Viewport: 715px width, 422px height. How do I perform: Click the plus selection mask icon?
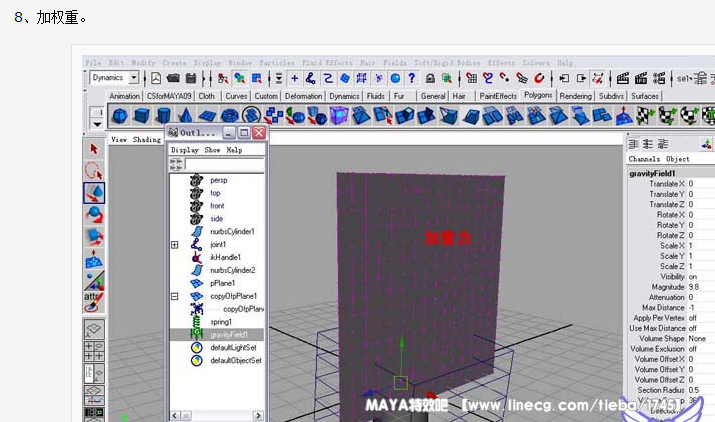click(295, 78)
